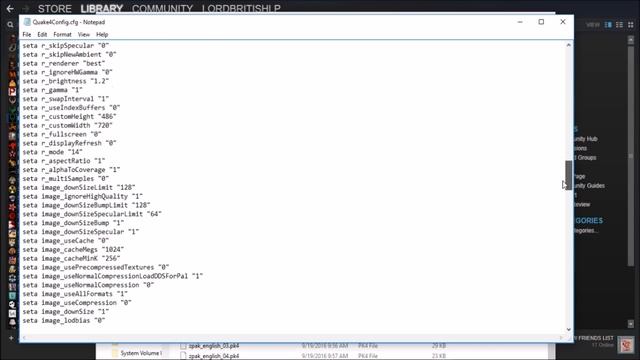This screenshot has height=360, width=640.
Task: Go to the LIBRARY tab in Steam
Action: [x=102, y=9]
